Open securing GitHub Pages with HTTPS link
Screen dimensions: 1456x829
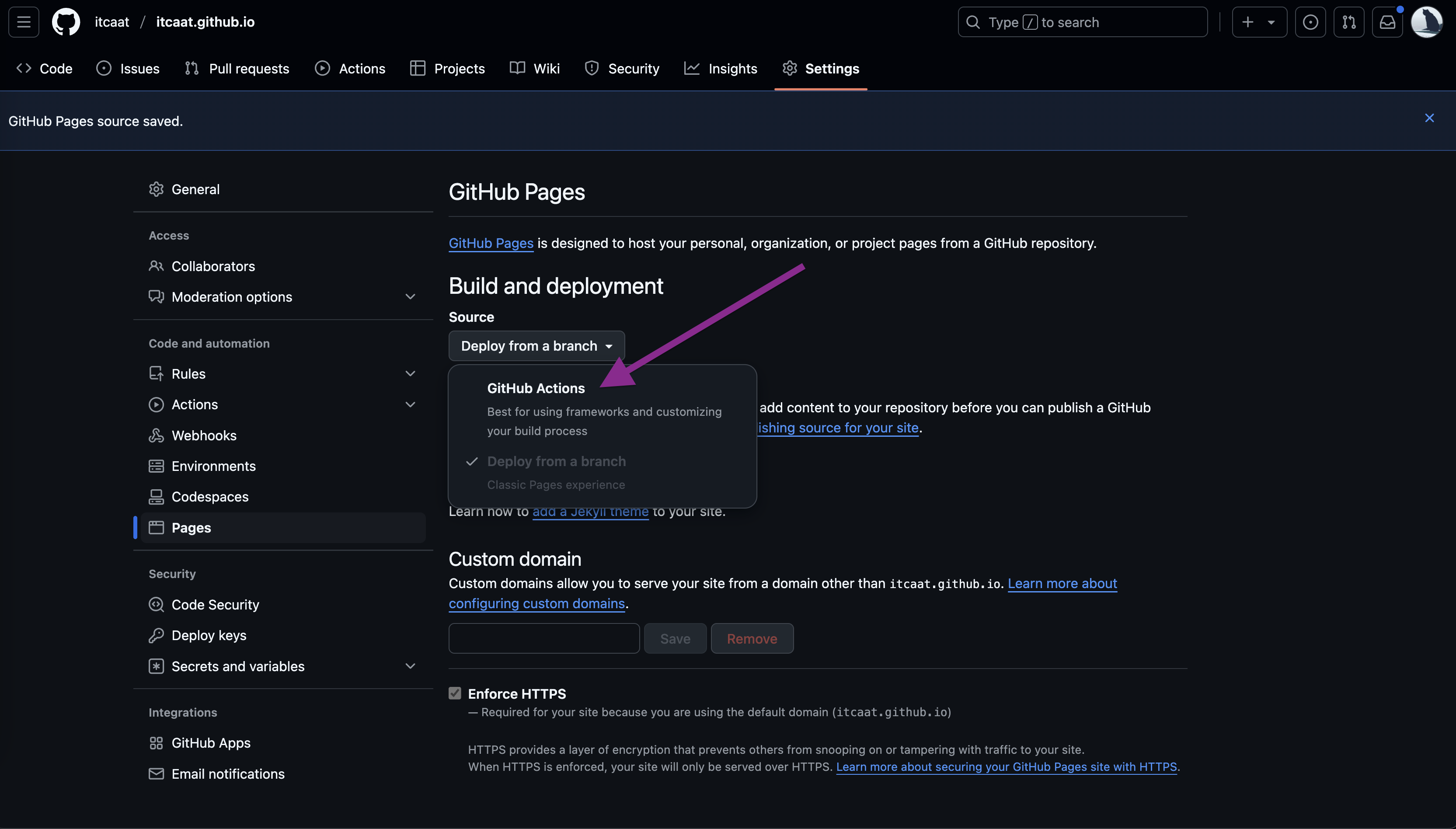(1006, 766)
